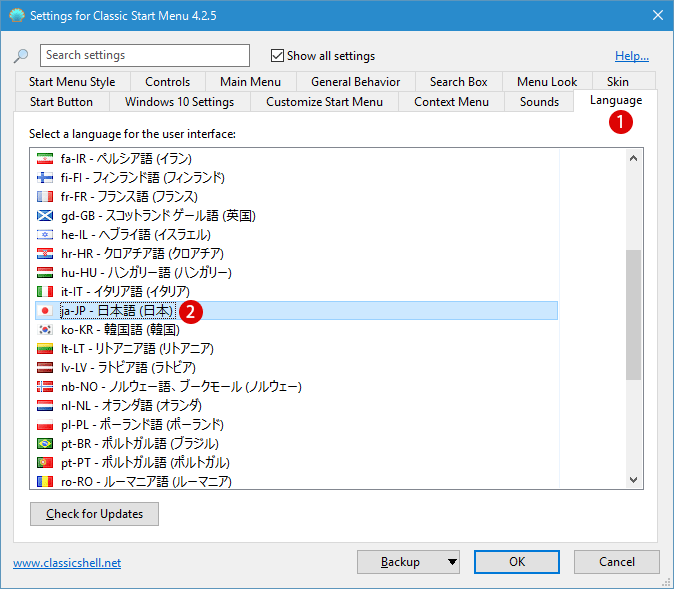Select the 'fi-FI - フィンランド語 (フィンランド)' row

tap(296, 178)
